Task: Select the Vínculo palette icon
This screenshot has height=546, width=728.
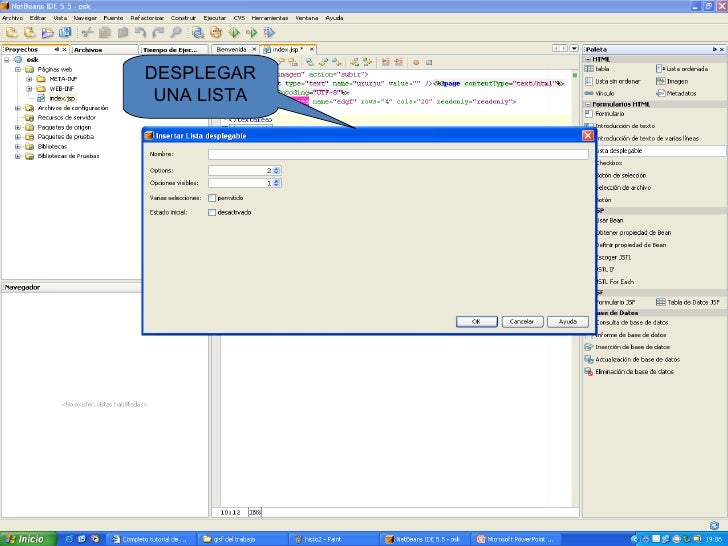Action: click(589, 93)
